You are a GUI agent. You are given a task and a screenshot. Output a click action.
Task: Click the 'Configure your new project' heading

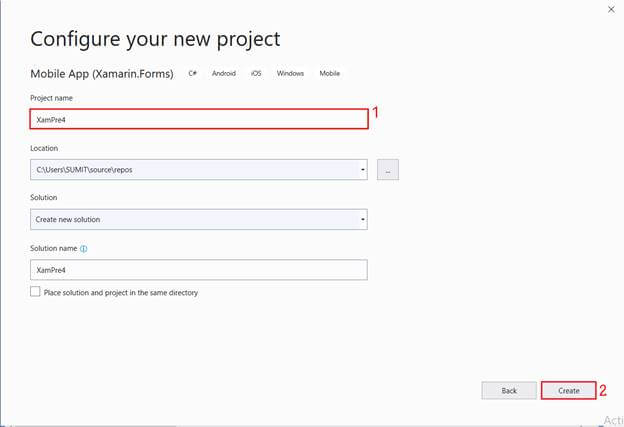[155, 40]
